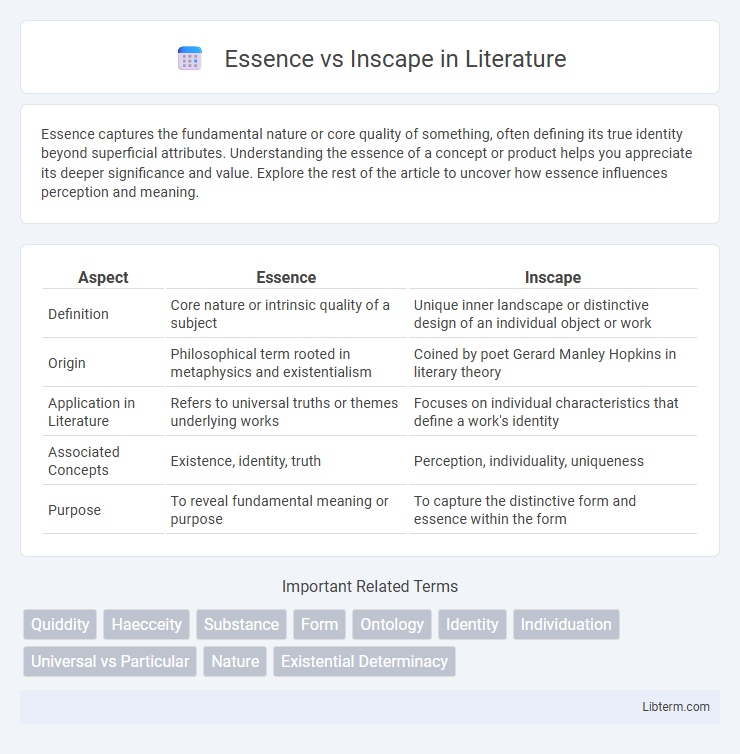Select the Substance tag
Viewport: 740px width, 754px height.
tap(241, 624)
